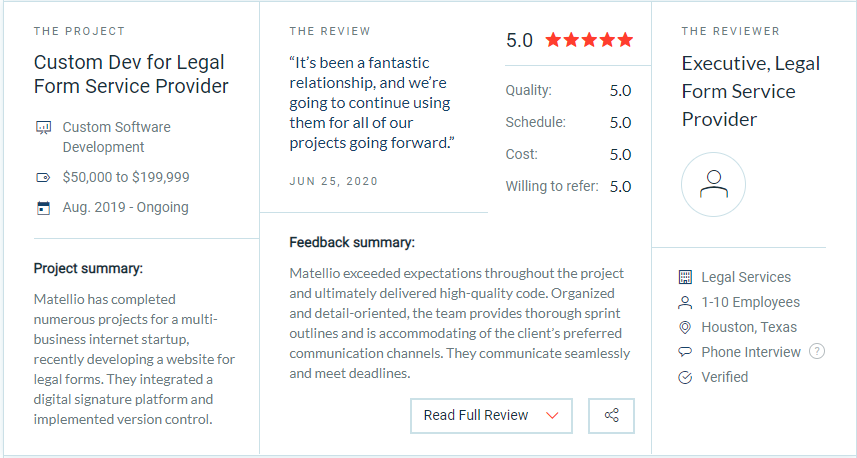Screen dimensions: 857x458
Task: Select the Legal Services industry text
Action: pos(746,277)
